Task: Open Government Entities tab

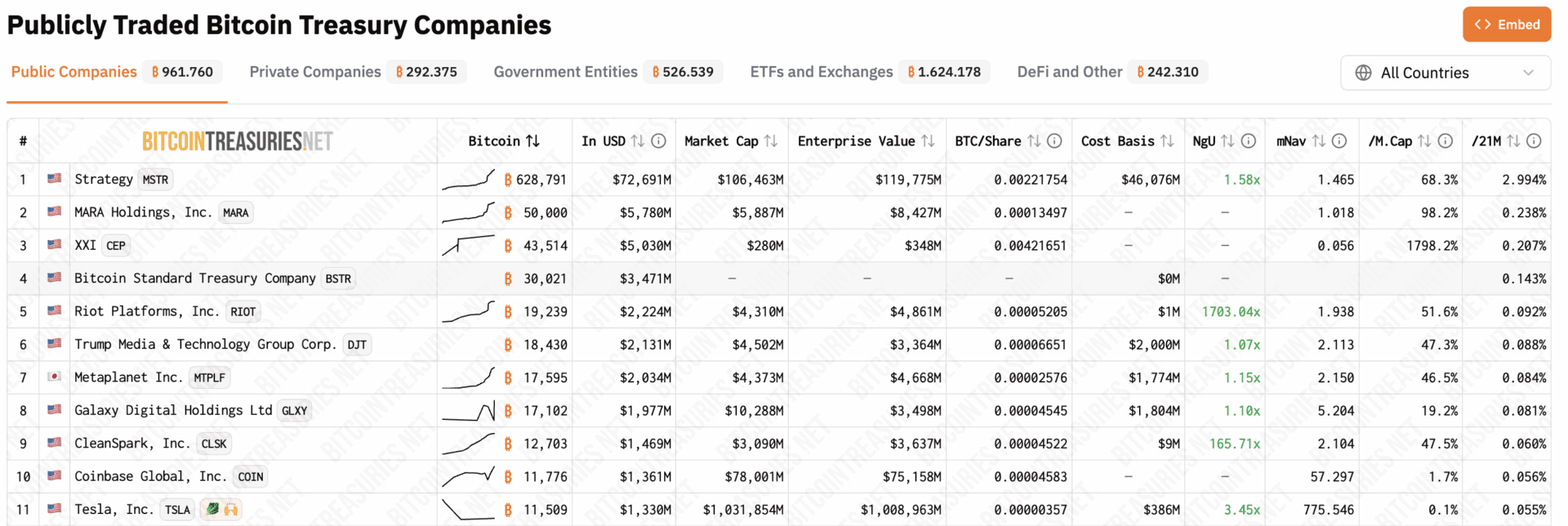Action: point(608,72)
